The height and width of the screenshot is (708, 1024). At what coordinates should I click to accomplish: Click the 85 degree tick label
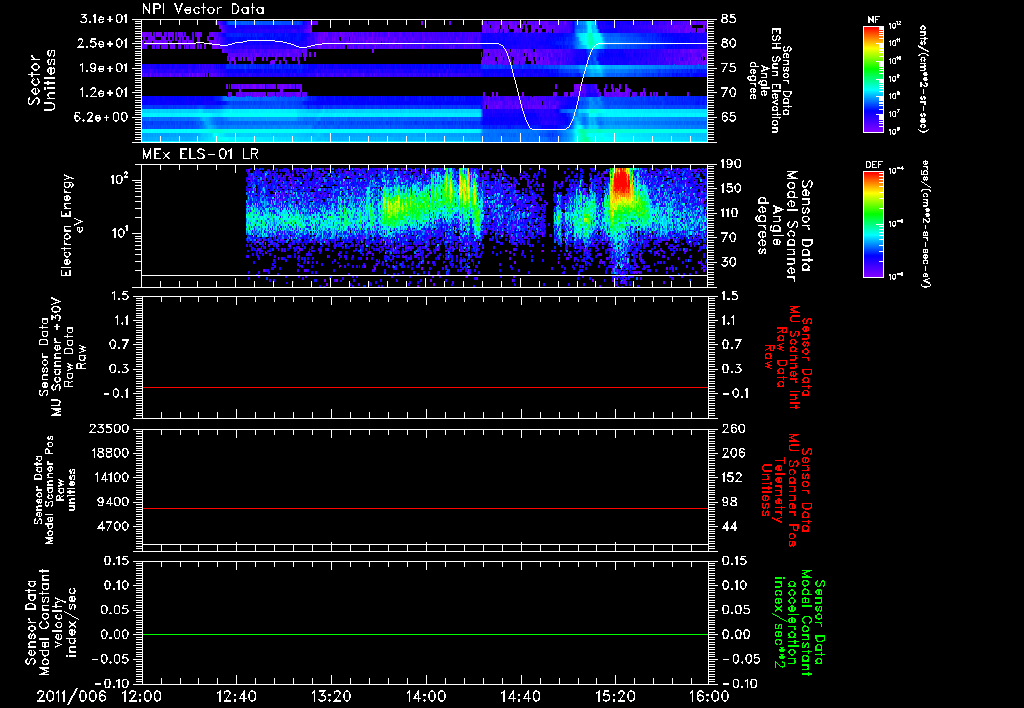pos(729,18)
